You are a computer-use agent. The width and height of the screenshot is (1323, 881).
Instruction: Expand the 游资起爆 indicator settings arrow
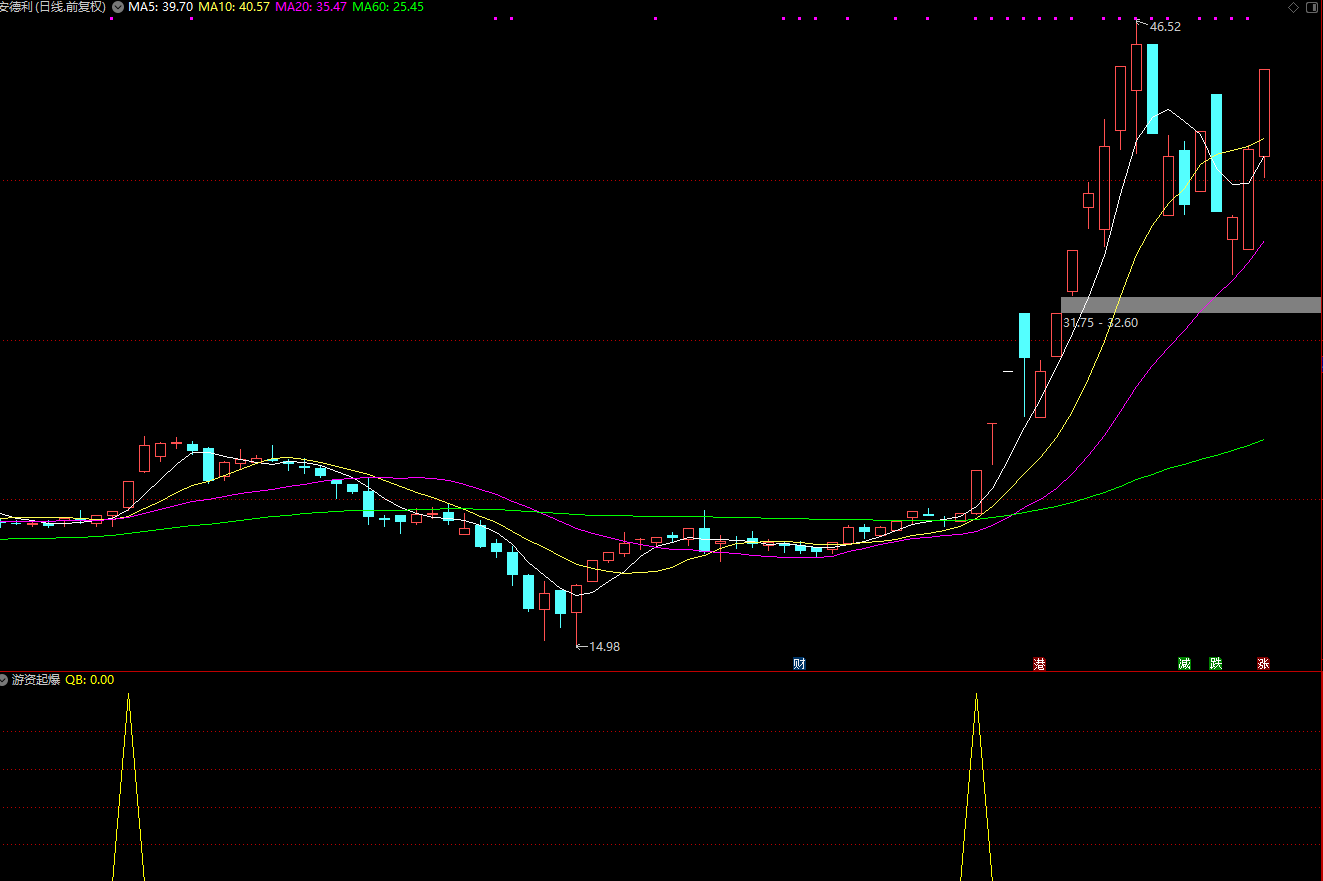click(4, 680)
